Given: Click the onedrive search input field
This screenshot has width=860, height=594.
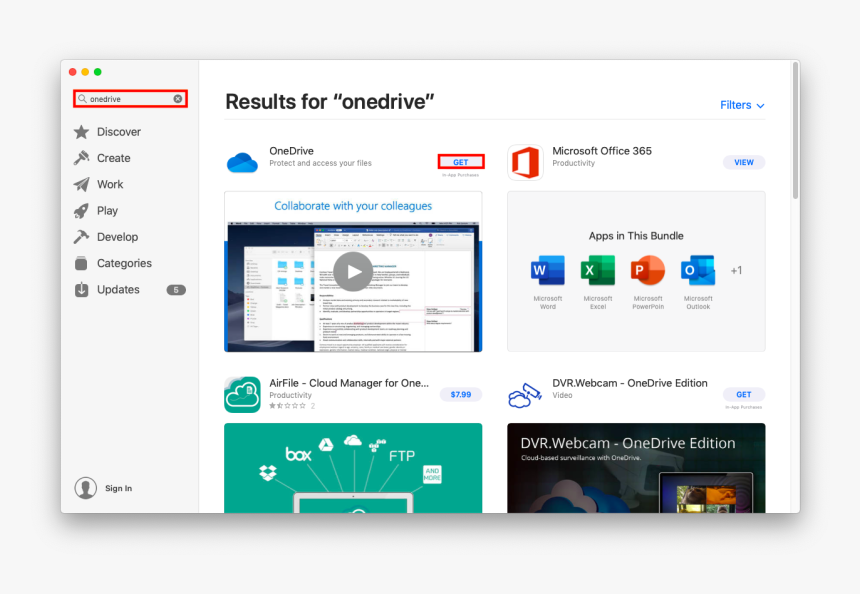Looking at the screenshot, I should [x=131, y=99].
